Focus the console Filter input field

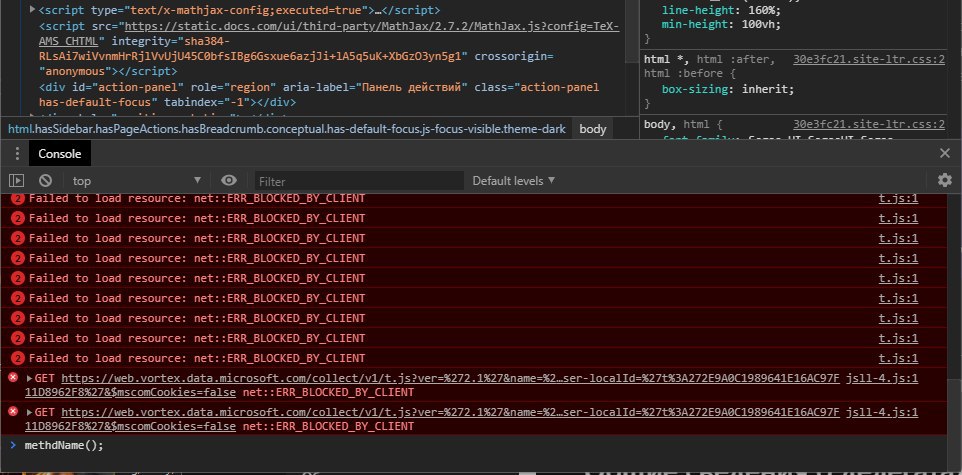point(359,181)
